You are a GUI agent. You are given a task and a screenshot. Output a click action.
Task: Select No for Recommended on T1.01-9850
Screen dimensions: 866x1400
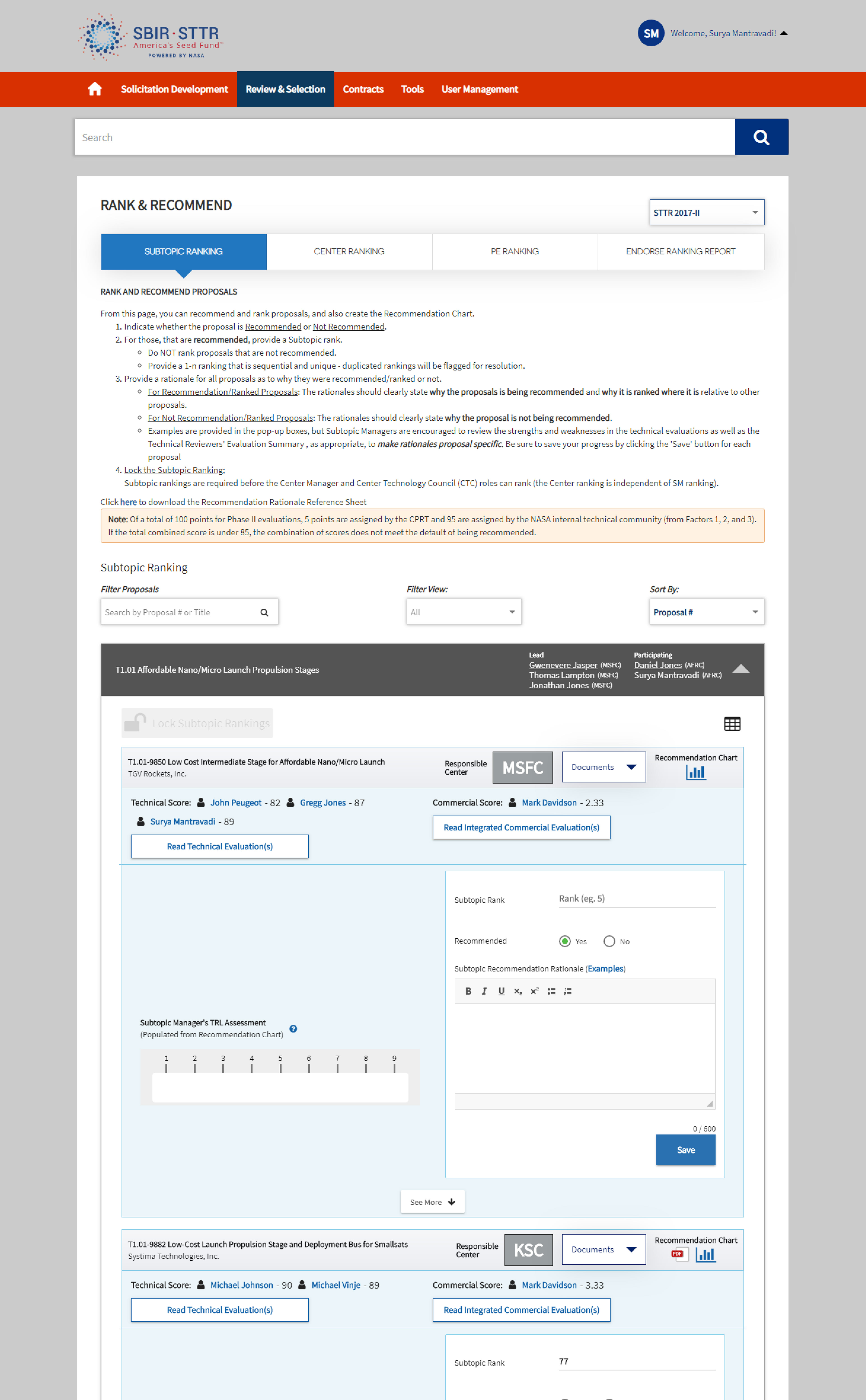click(x=609, y=941)
